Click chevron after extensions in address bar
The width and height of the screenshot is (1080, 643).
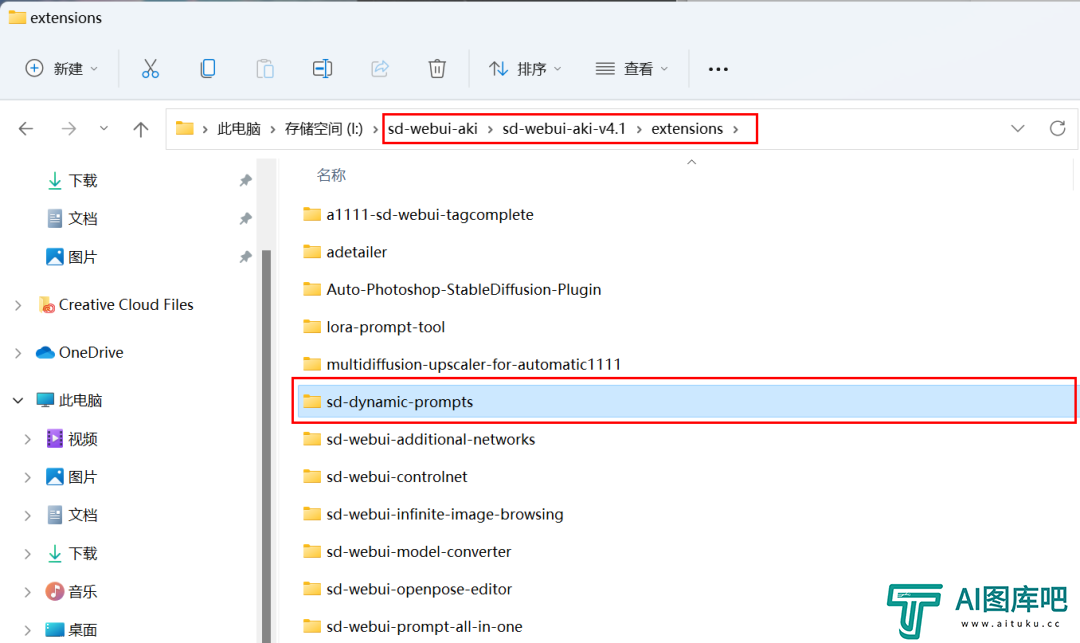pyautogui.click(x=736, y=129)
